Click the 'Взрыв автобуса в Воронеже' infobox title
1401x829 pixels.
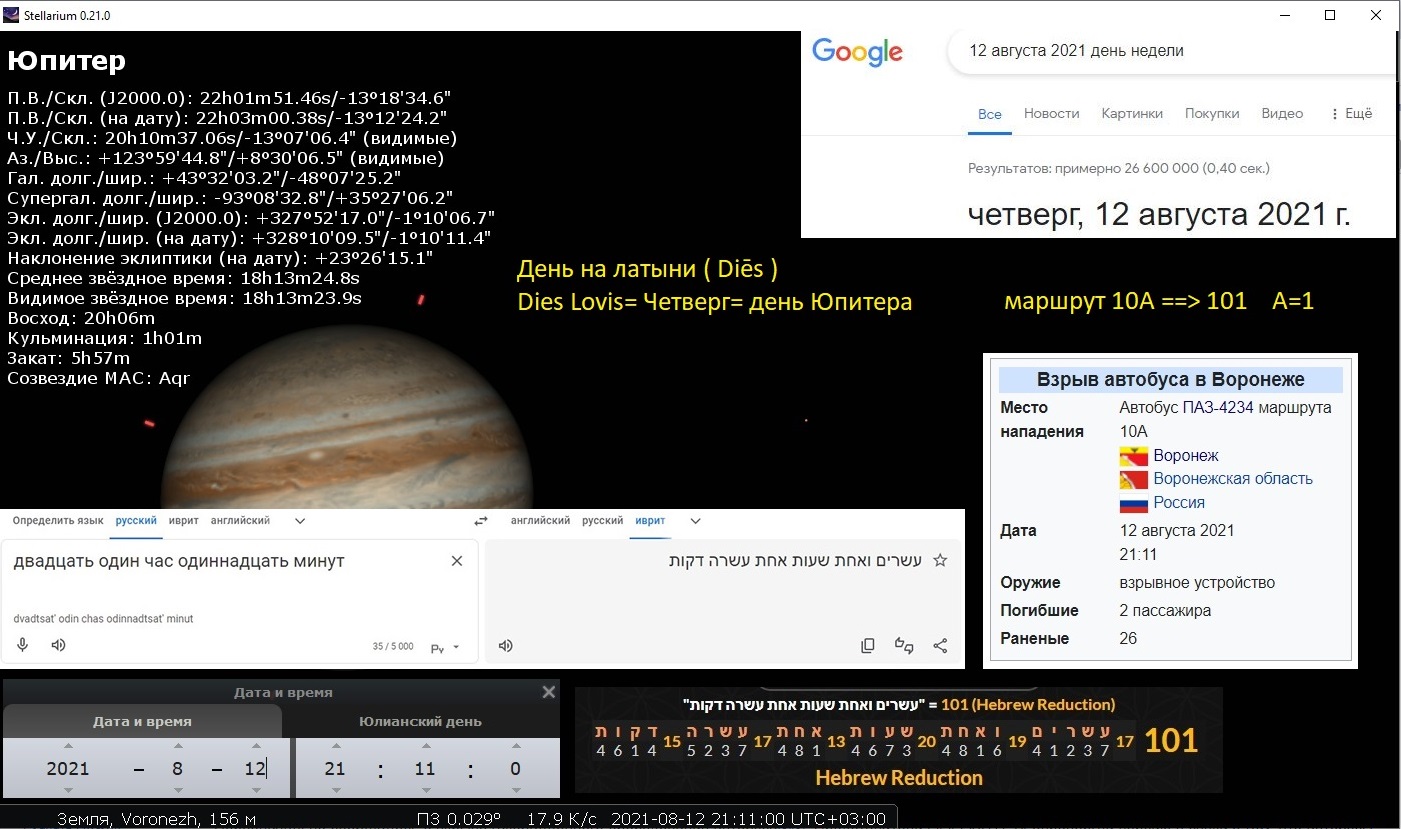(1171, 380)
